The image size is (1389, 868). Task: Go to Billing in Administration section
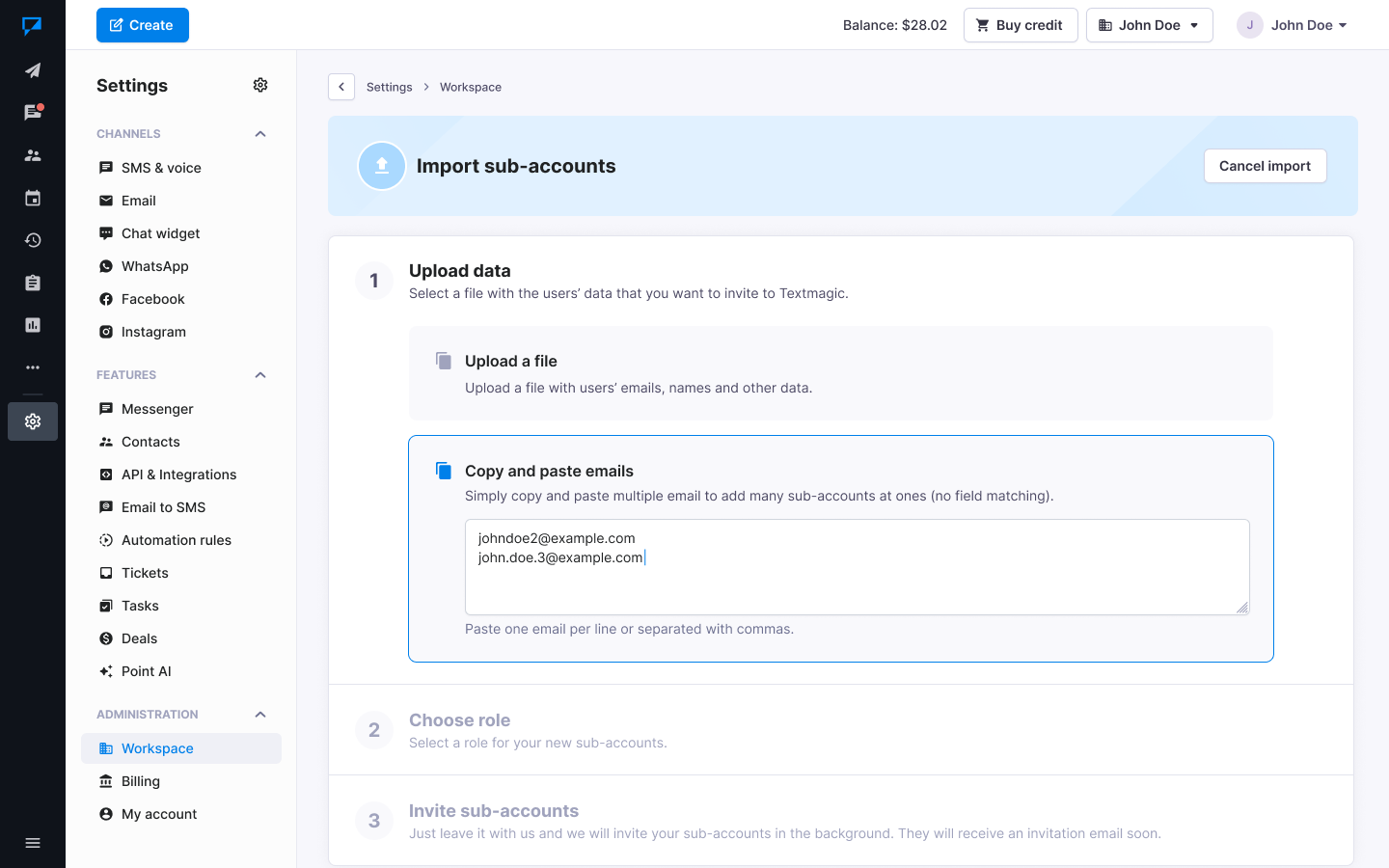pyautogui.click(x=139, y=780)
